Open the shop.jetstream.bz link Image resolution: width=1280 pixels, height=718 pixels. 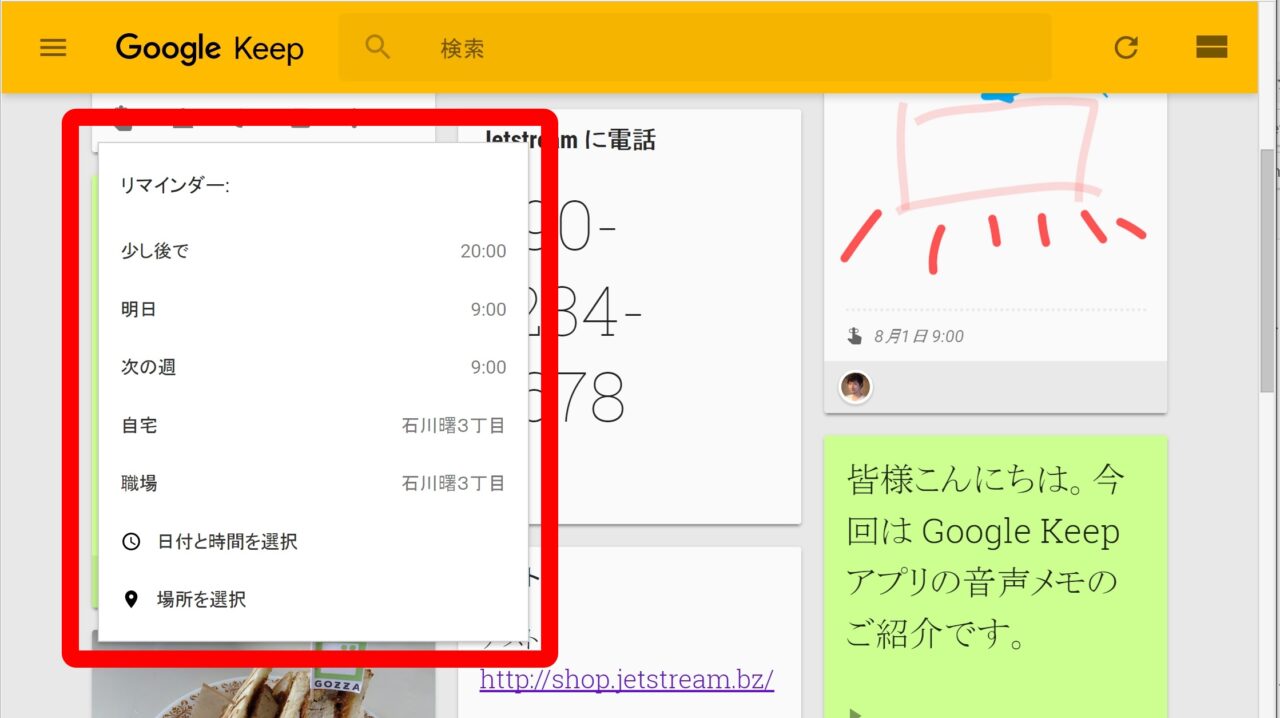pyautogui.click(x=626, y=680)
